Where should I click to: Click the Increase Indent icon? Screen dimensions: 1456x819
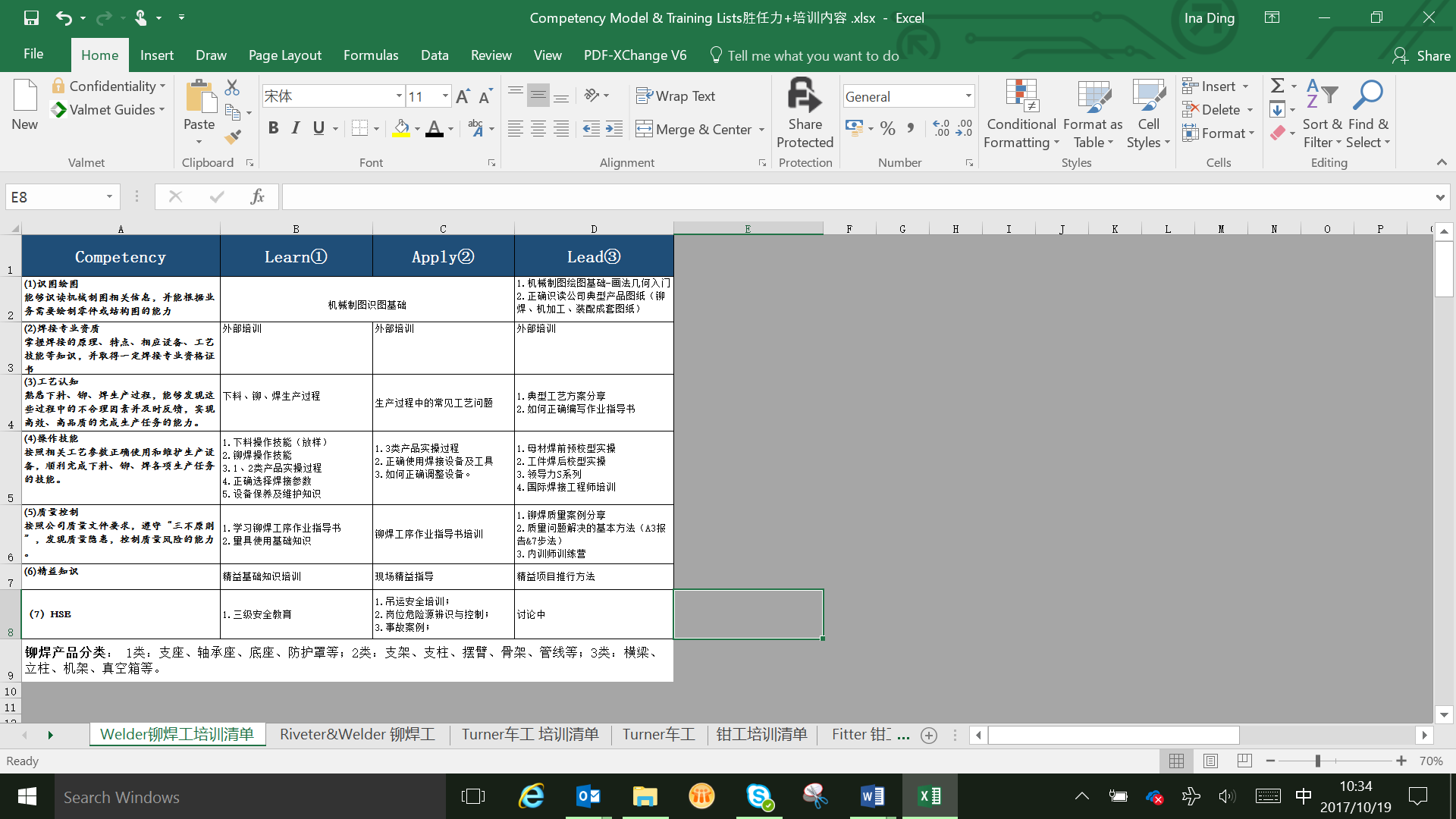pyautogui.click(x=614, y=129)
